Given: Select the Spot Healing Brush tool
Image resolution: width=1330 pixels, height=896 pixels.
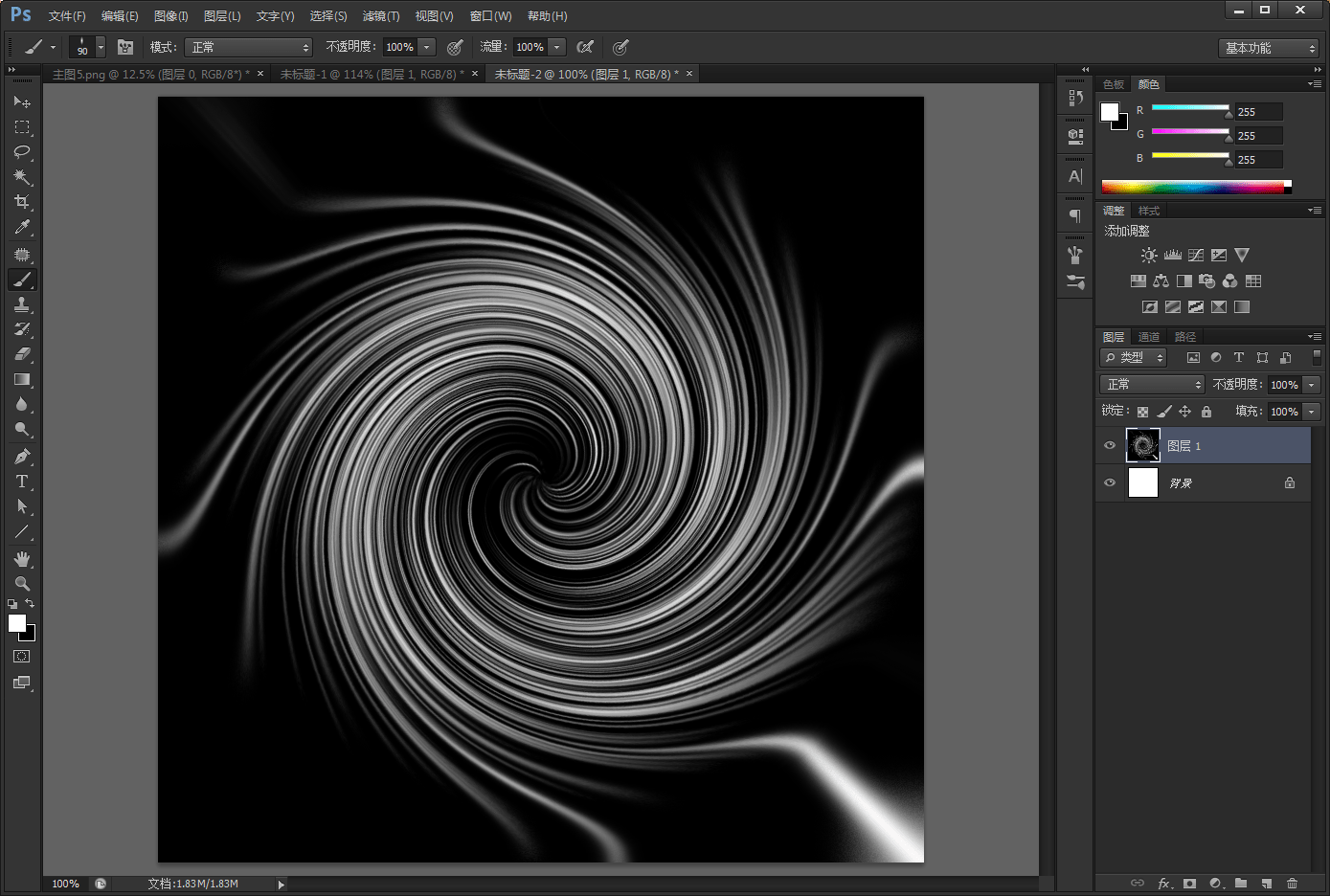Looking at the screenshot, I should pos(22,255).
